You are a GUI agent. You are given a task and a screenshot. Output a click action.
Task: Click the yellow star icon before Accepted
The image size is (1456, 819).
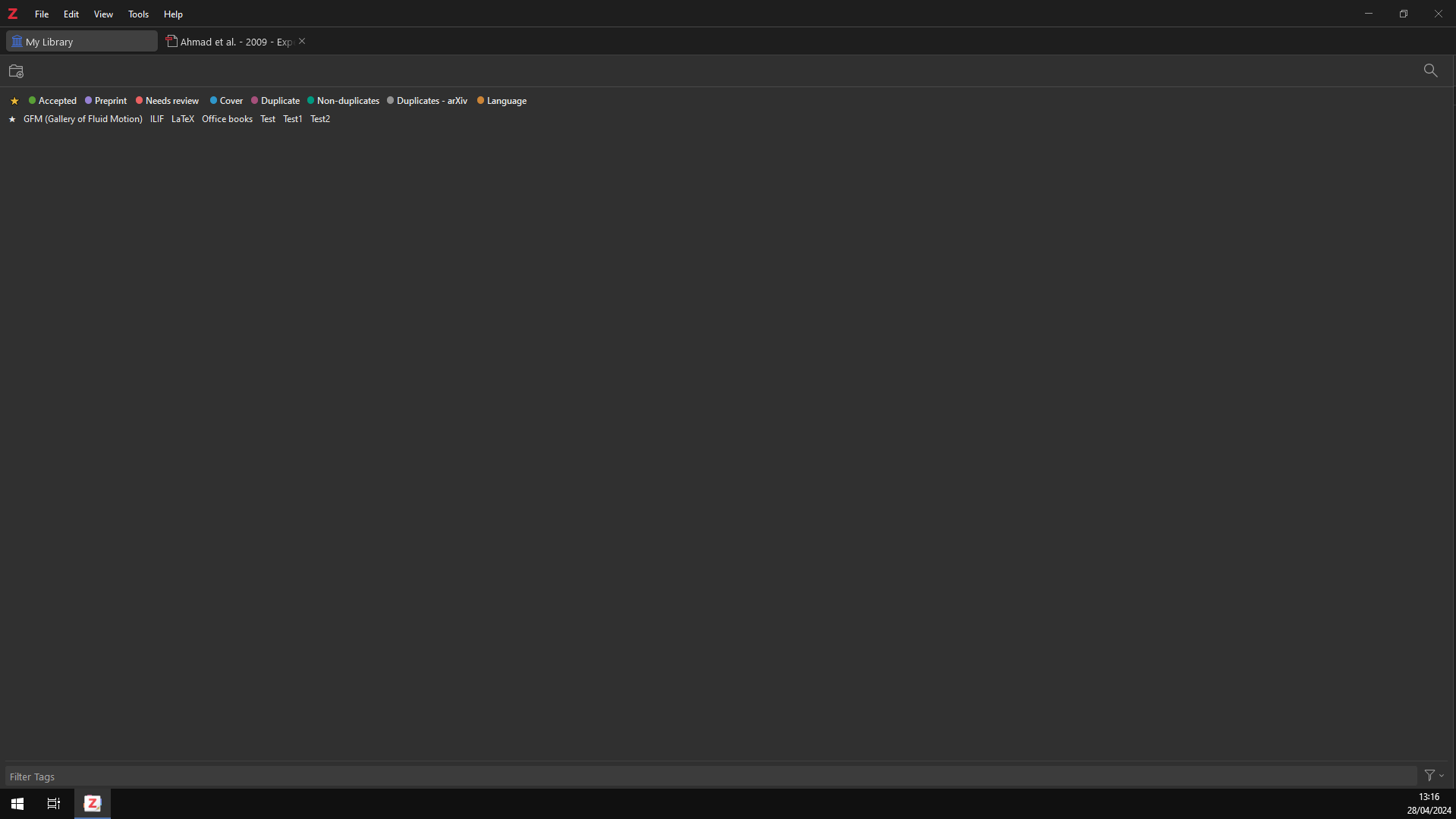14,101
